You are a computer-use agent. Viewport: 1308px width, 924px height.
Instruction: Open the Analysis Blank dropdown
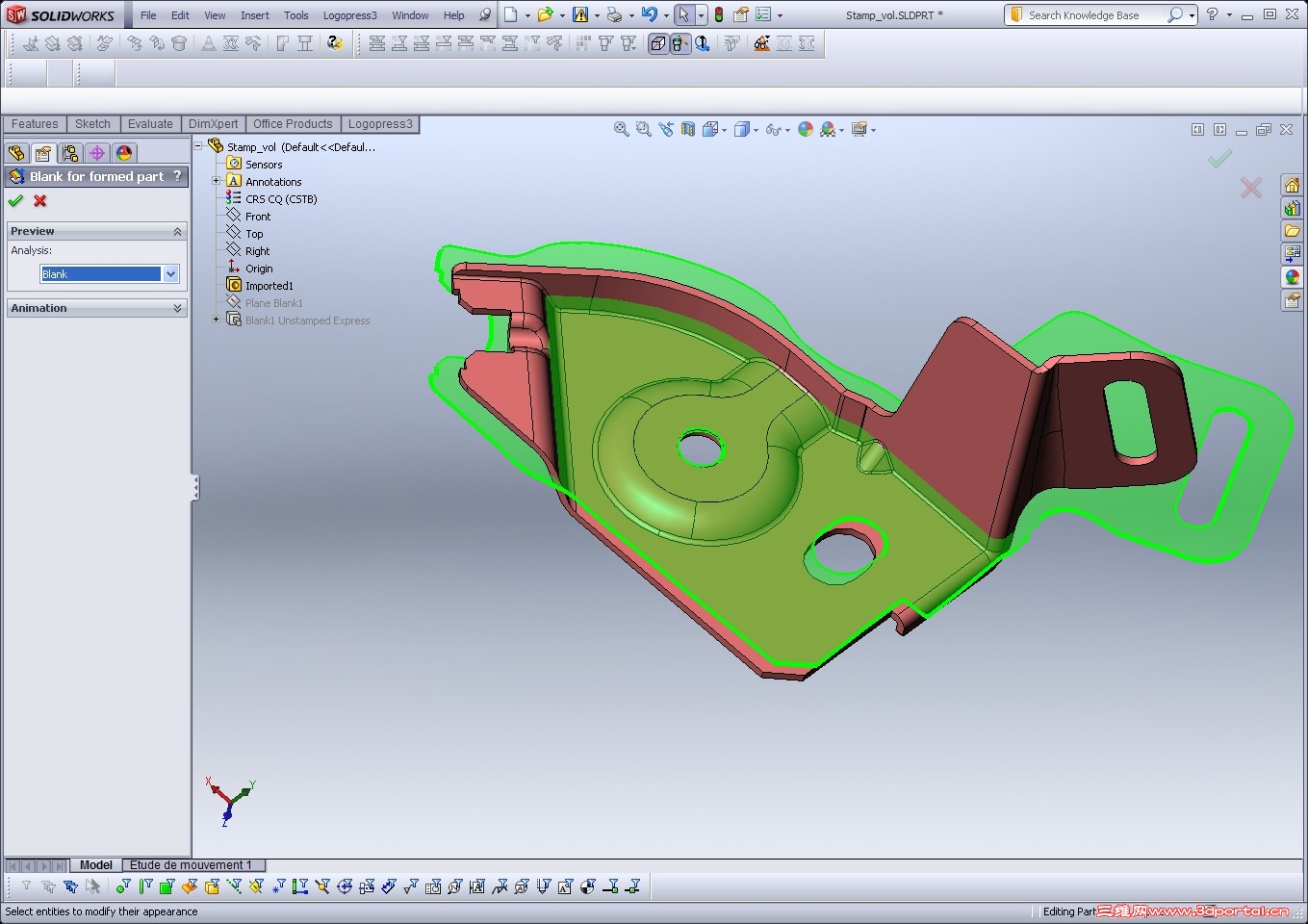click(x=170, y=274)
